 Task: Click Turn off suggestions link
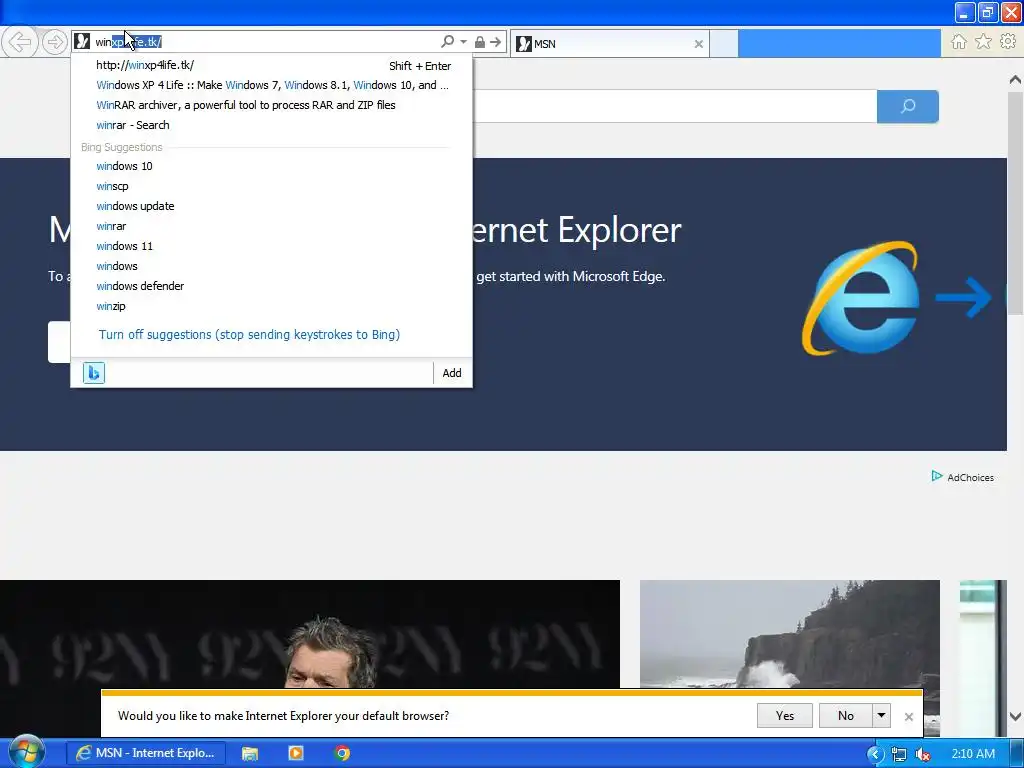pos(249,334)
